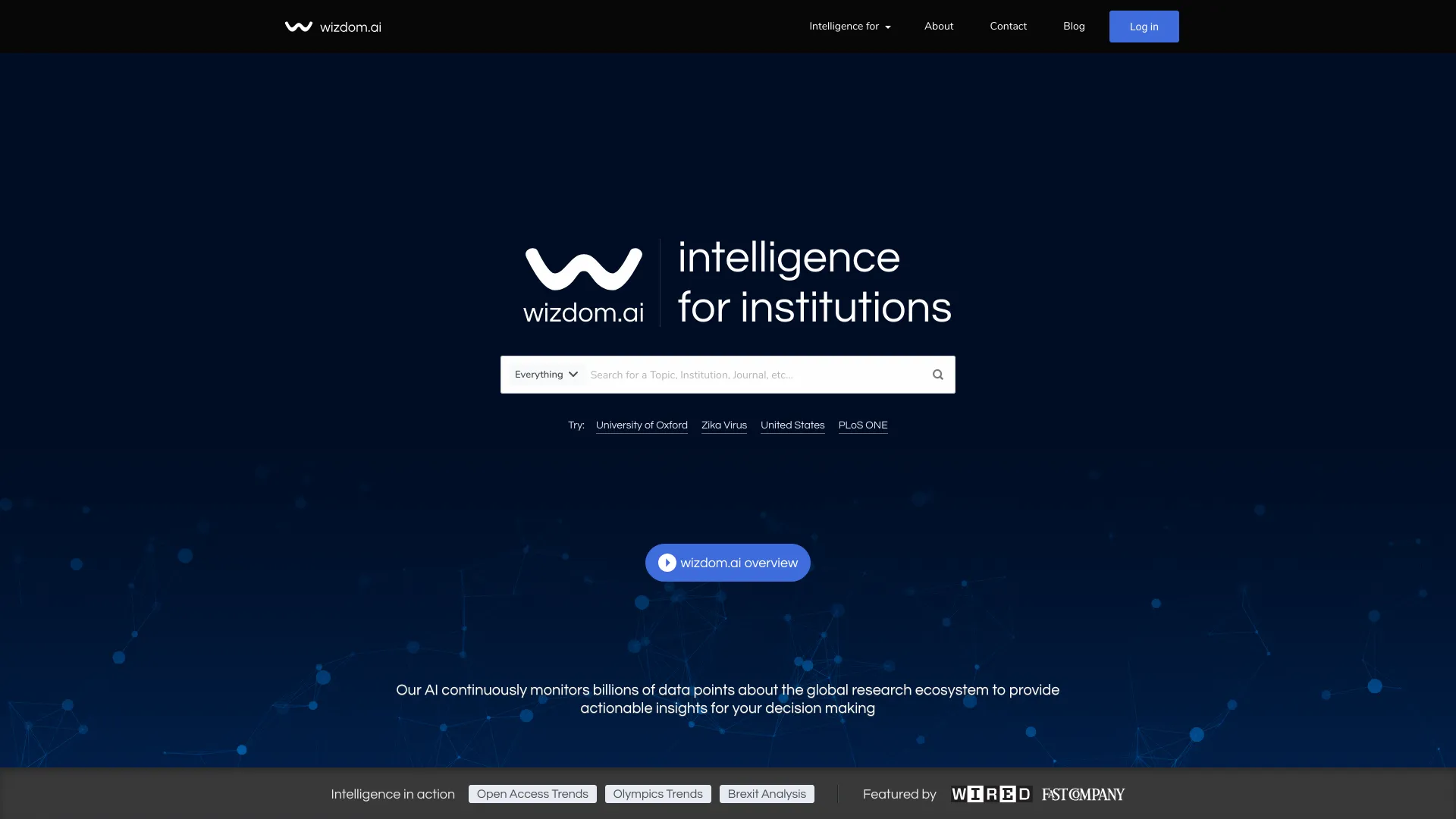Open the Everything search category dropdown

tap(545, 374)
